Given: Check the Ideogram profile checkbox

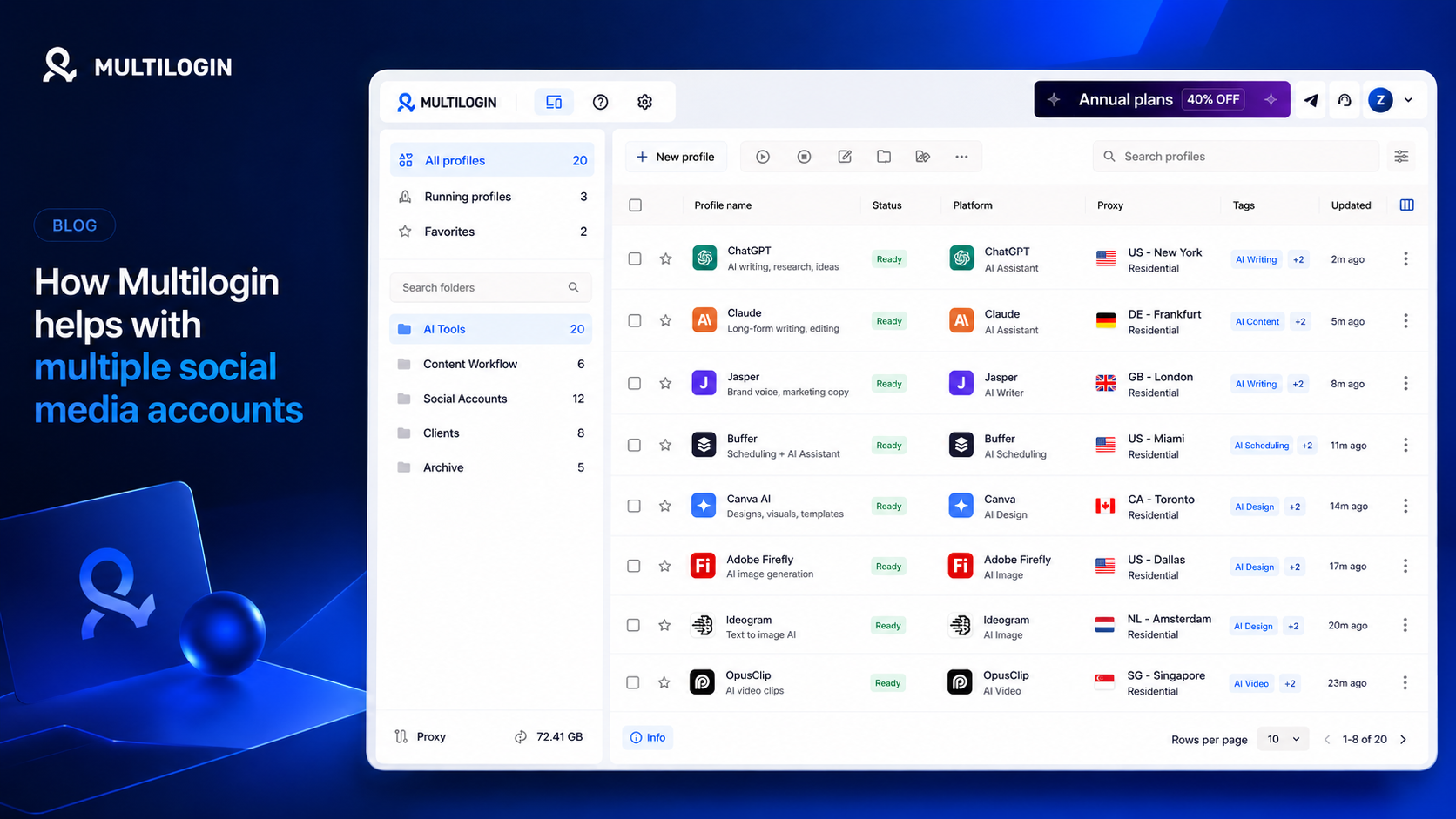Looking at the screenshot, I should click(633, 625).
